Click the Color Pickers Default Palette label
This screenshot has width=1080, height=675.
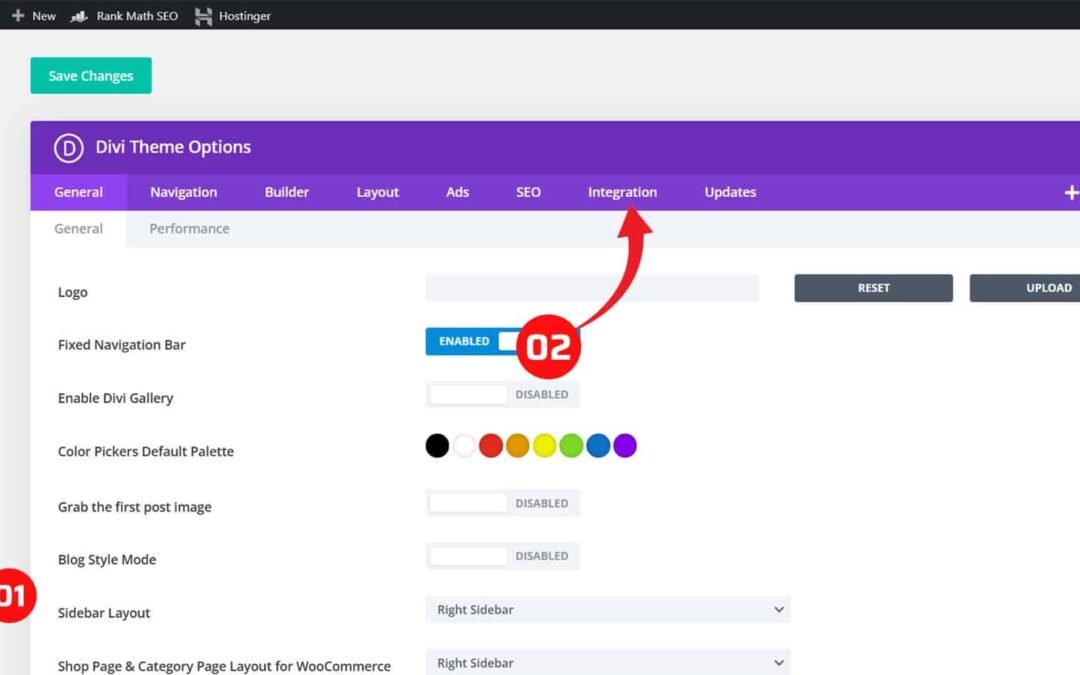click(146, 452)
